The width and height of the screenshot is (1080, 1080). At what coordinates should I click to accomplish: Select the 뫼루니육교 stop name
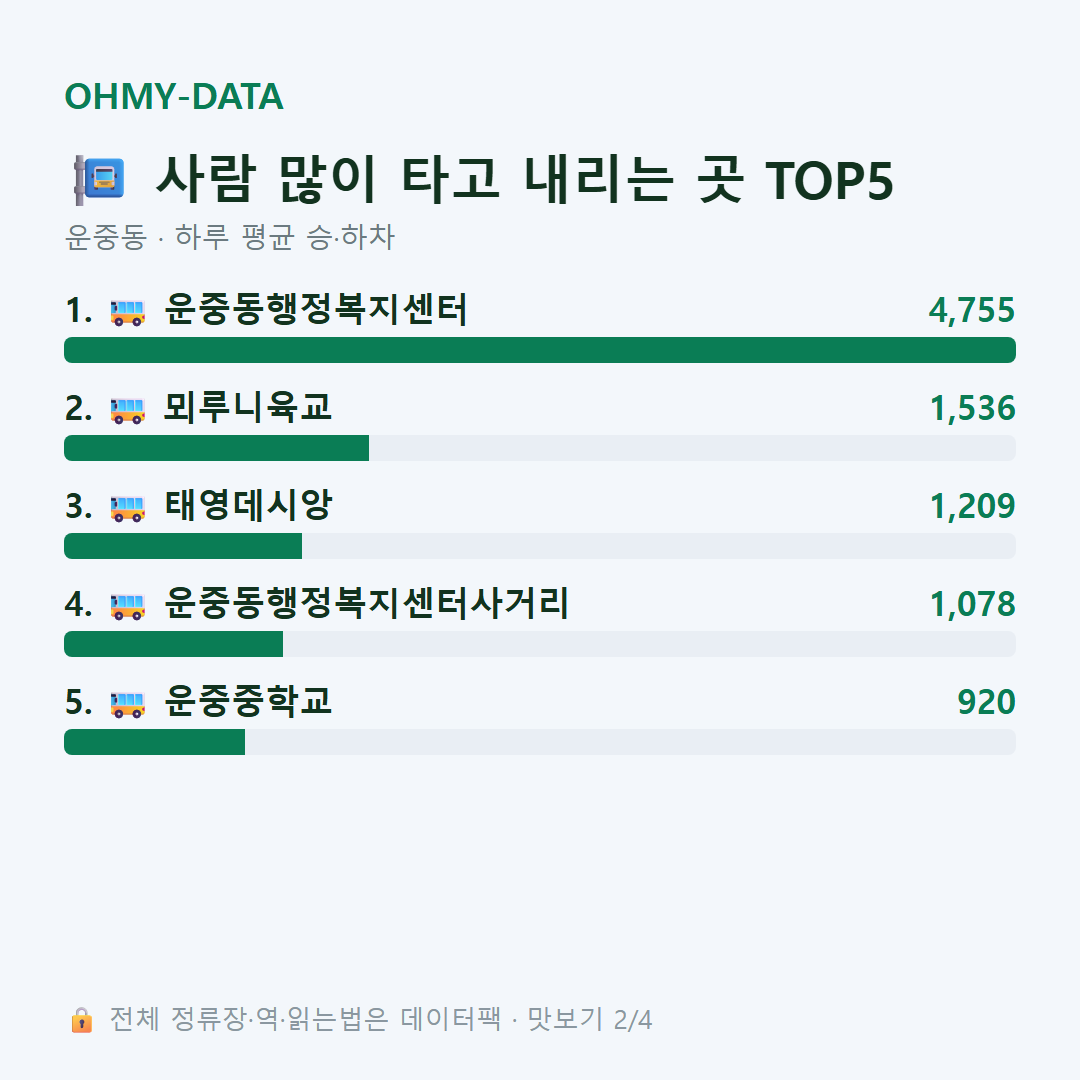click(248, 407)
